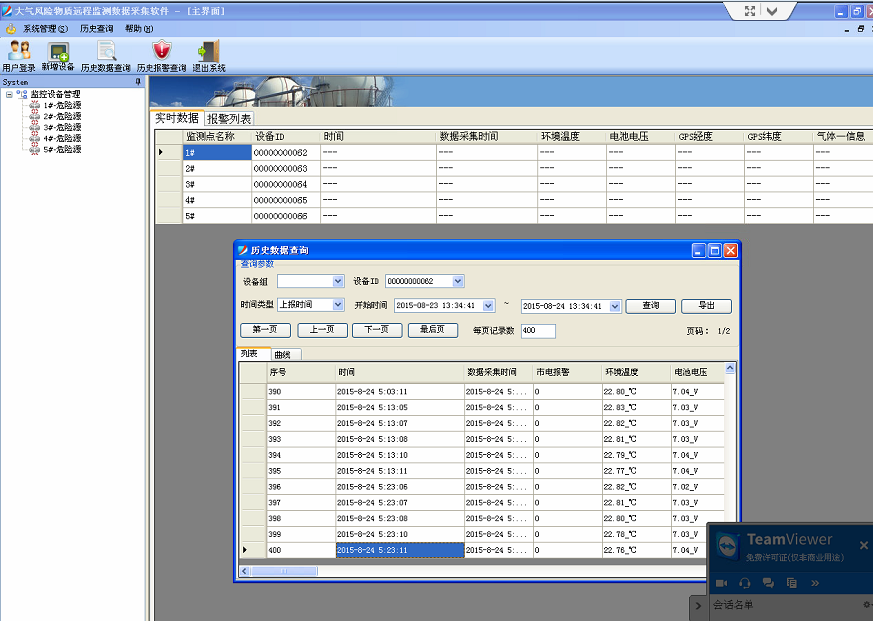
Task: Click the 退出系统 exit door icon
Action: (208, 52)
